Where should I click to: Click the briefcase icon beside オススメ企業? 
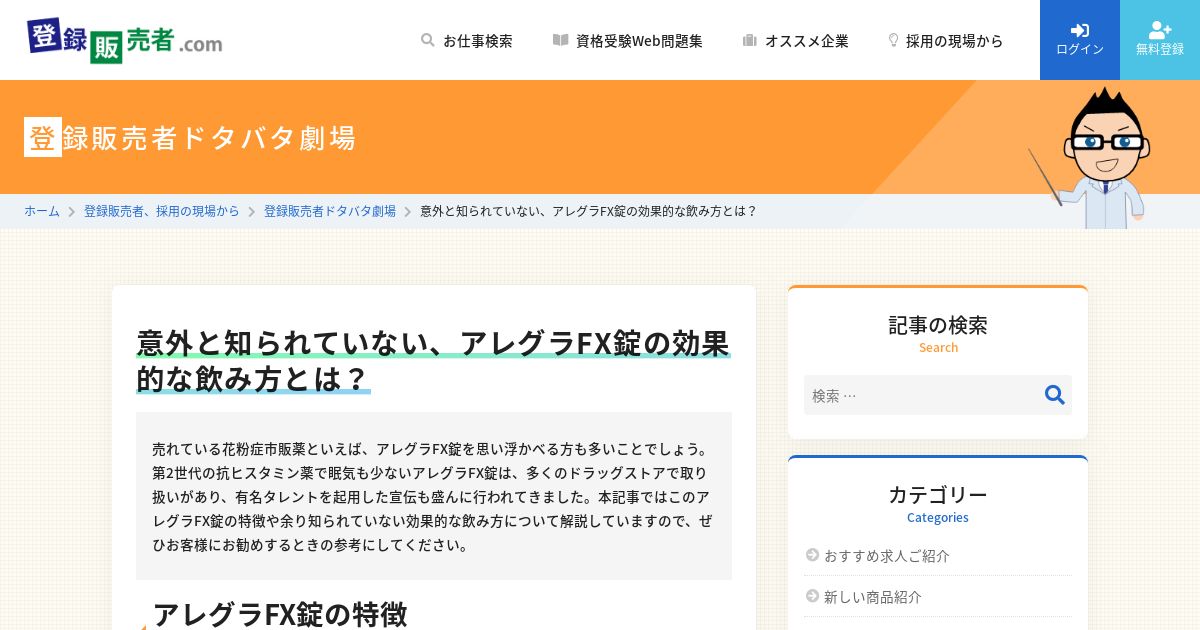pos(750,40)
